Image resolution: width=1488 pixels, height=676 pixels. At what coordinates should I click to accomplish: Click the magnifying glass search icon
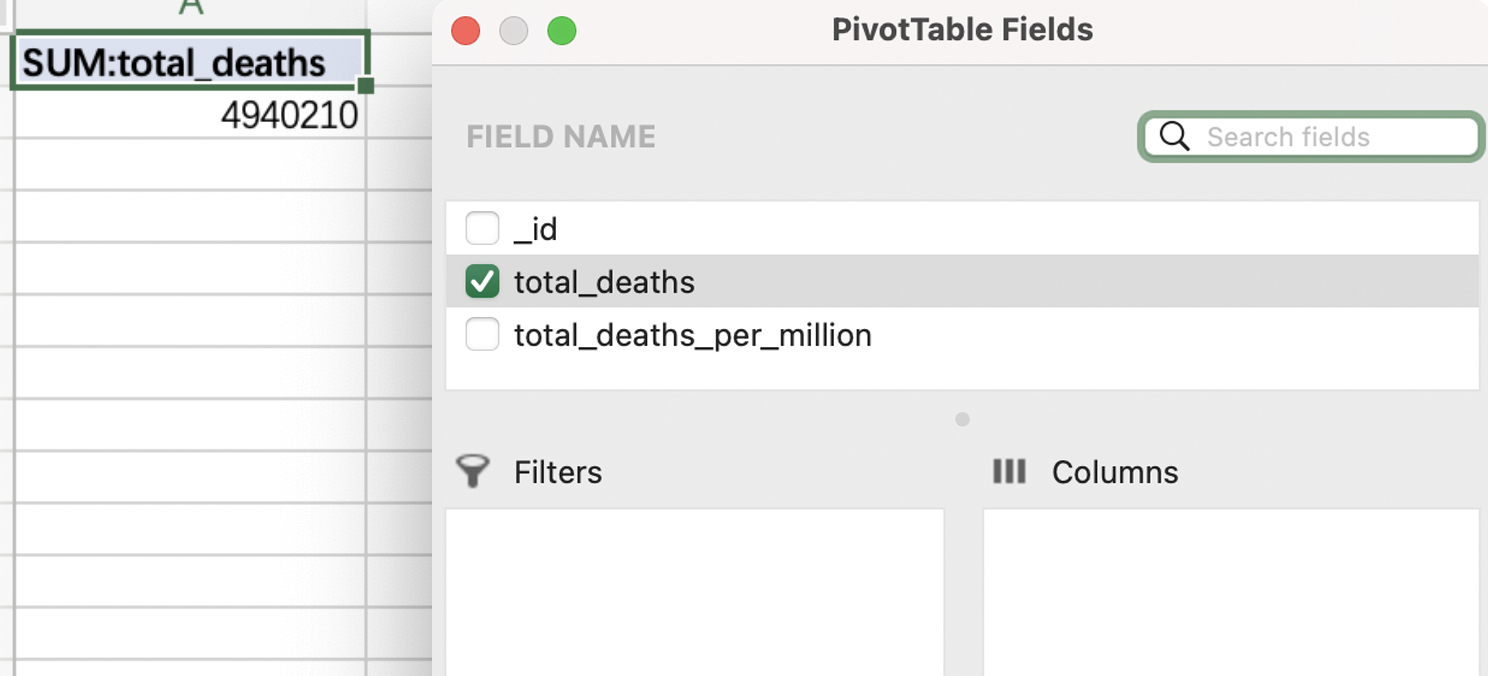(x=1174, y=137)
